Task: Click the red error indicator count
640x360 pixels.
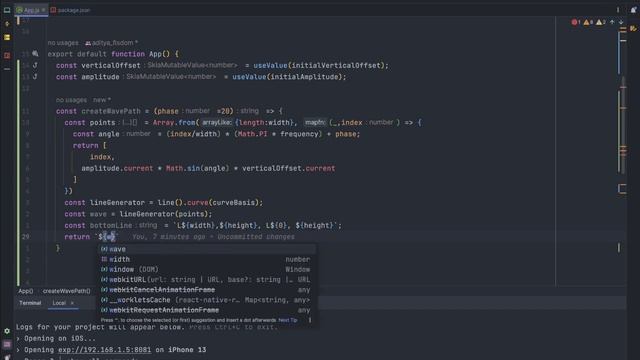Action: pos(576,22)
